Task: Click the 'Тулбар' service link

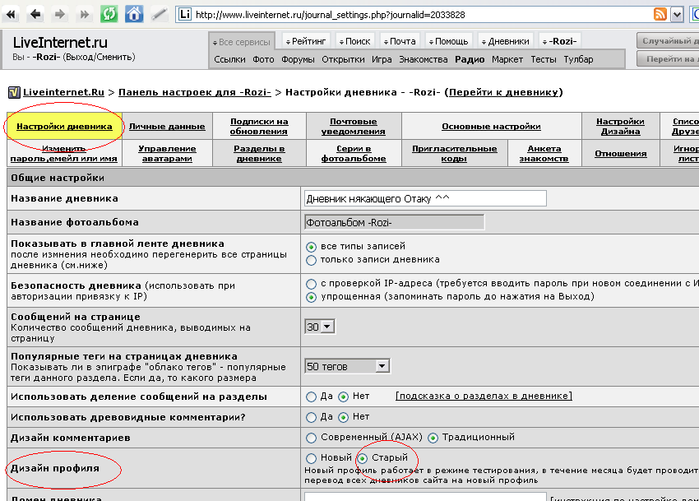Action: click(x=578, y=59)
